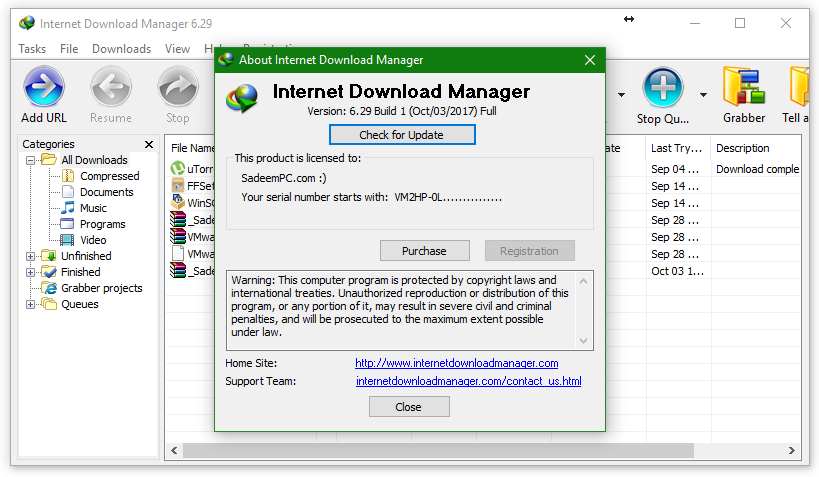Select Grabber projects category
This screenshot has width=819, height=477.
pyautogui.click(x=101, y=288)
